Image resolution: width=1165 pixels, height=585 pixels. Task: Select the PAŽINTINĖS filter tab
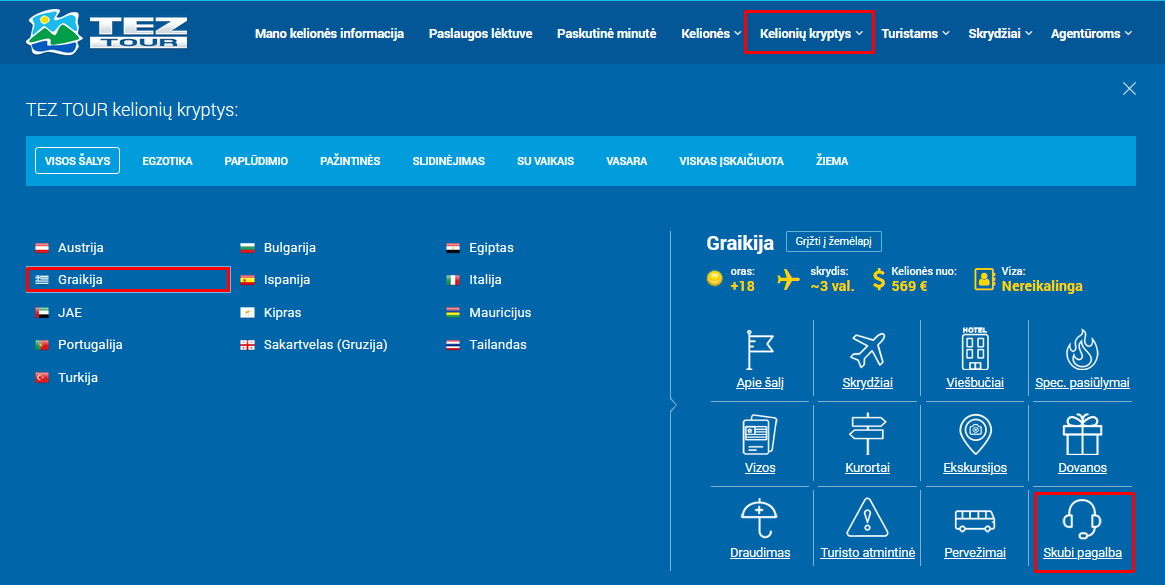pos(350,161)
